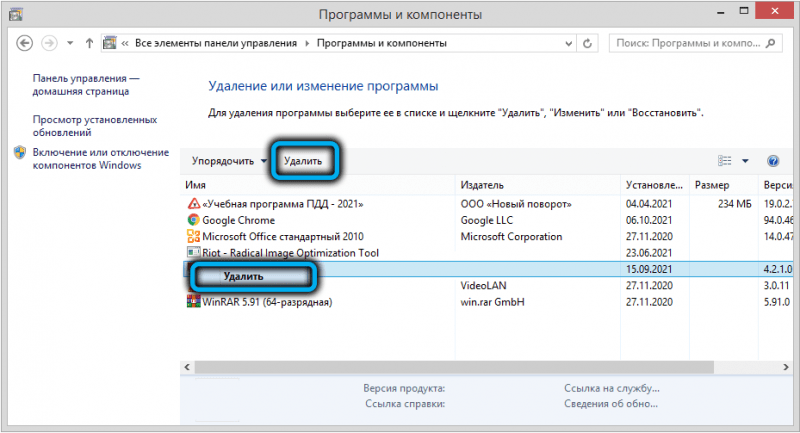Click the ПДД program warning triangle icon
The height and width of the screenshot is (433, 800).
pos(193,204)
